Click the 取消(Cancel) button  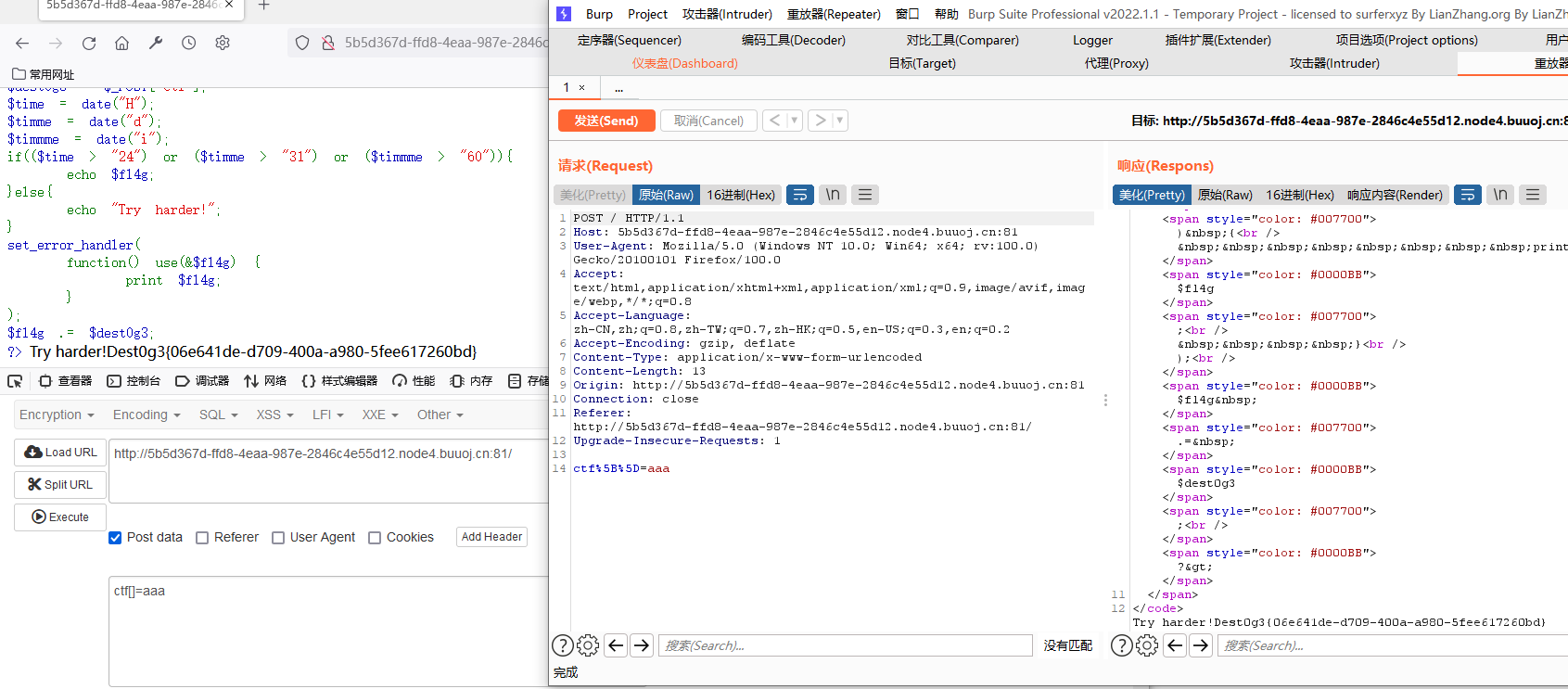click(708, 121)
